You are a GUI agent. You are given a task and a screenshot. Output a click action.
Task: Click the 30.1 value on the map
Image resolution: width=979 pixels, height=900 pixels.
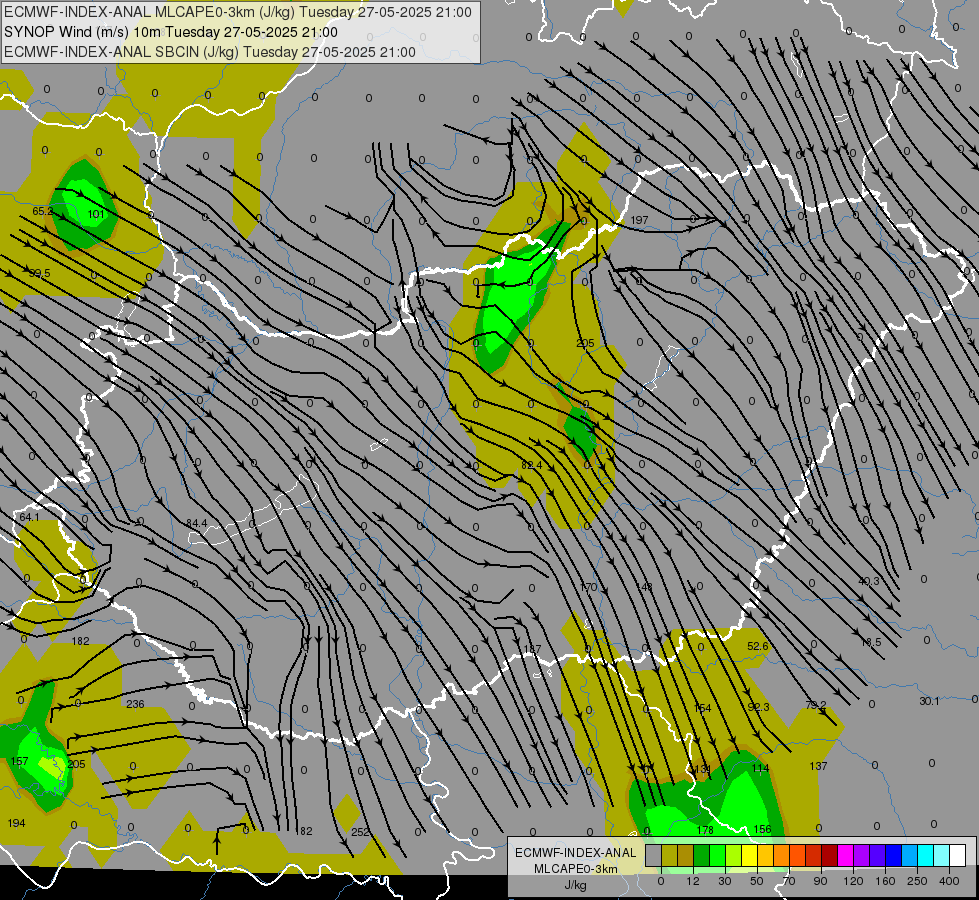click(929, 701)
